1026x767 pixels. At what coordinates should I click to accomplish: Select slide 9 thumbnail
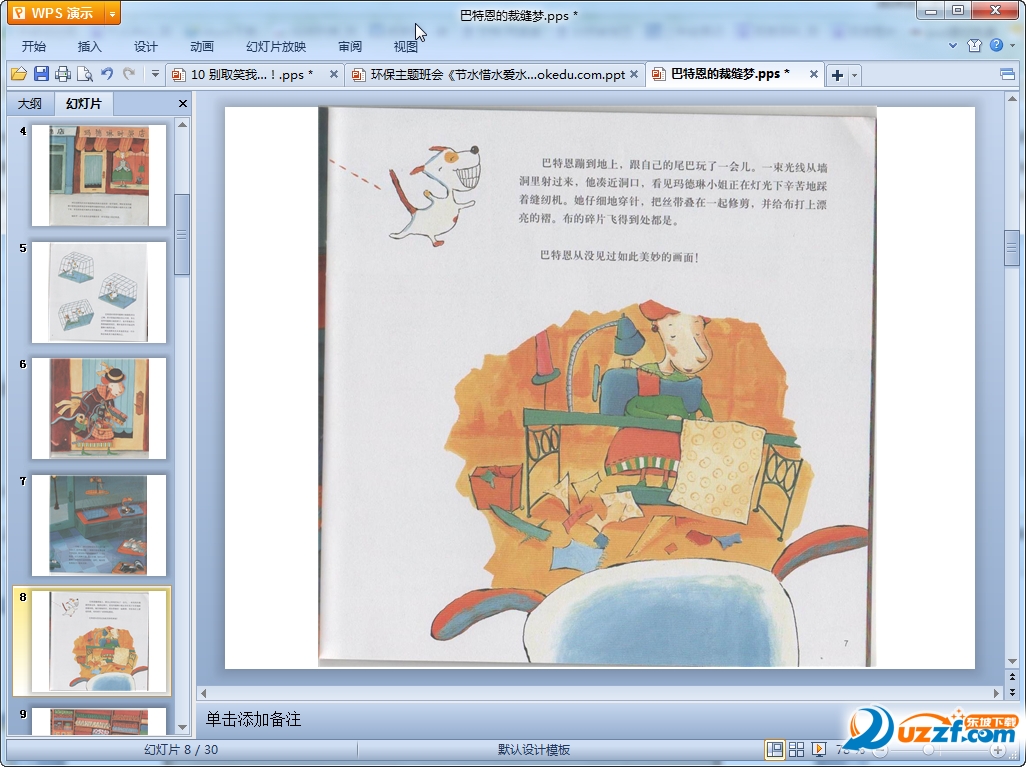coord(99,721)
